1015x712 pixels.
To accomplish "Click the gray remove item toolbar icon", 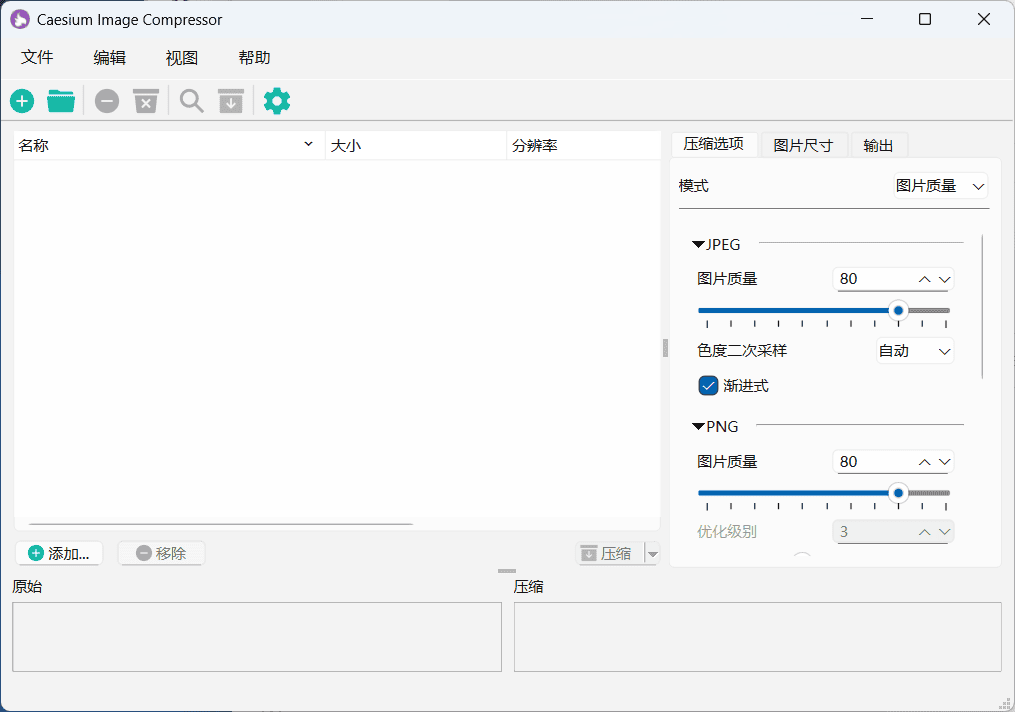I will click(107, 101).
